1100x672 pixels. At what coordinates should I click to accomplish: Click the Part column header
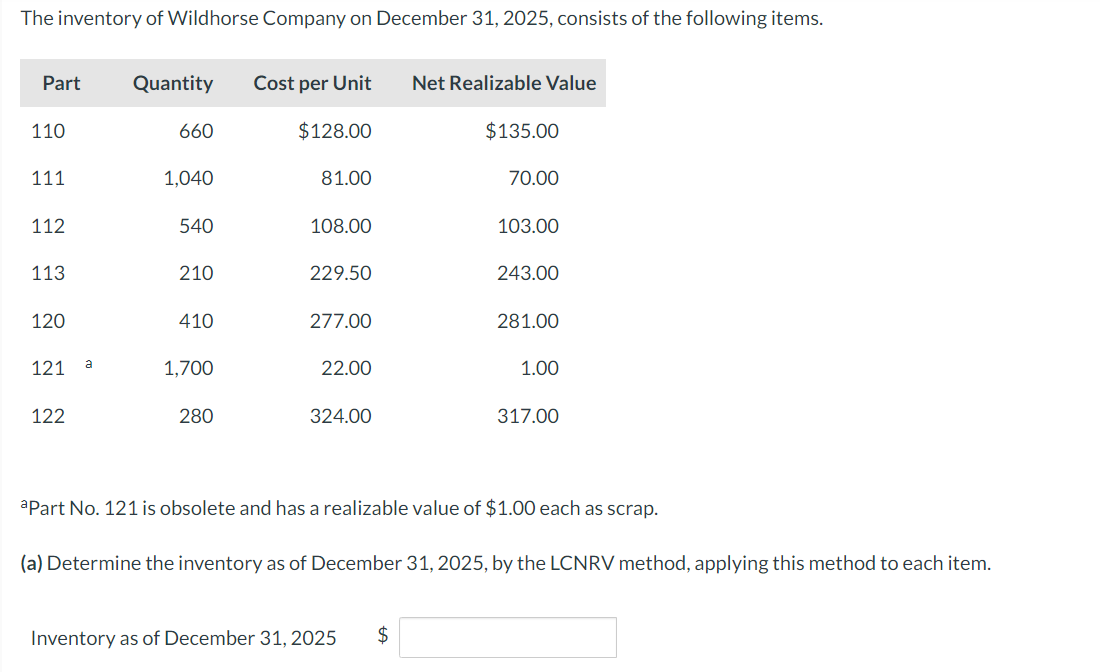(x=61, y=83)
